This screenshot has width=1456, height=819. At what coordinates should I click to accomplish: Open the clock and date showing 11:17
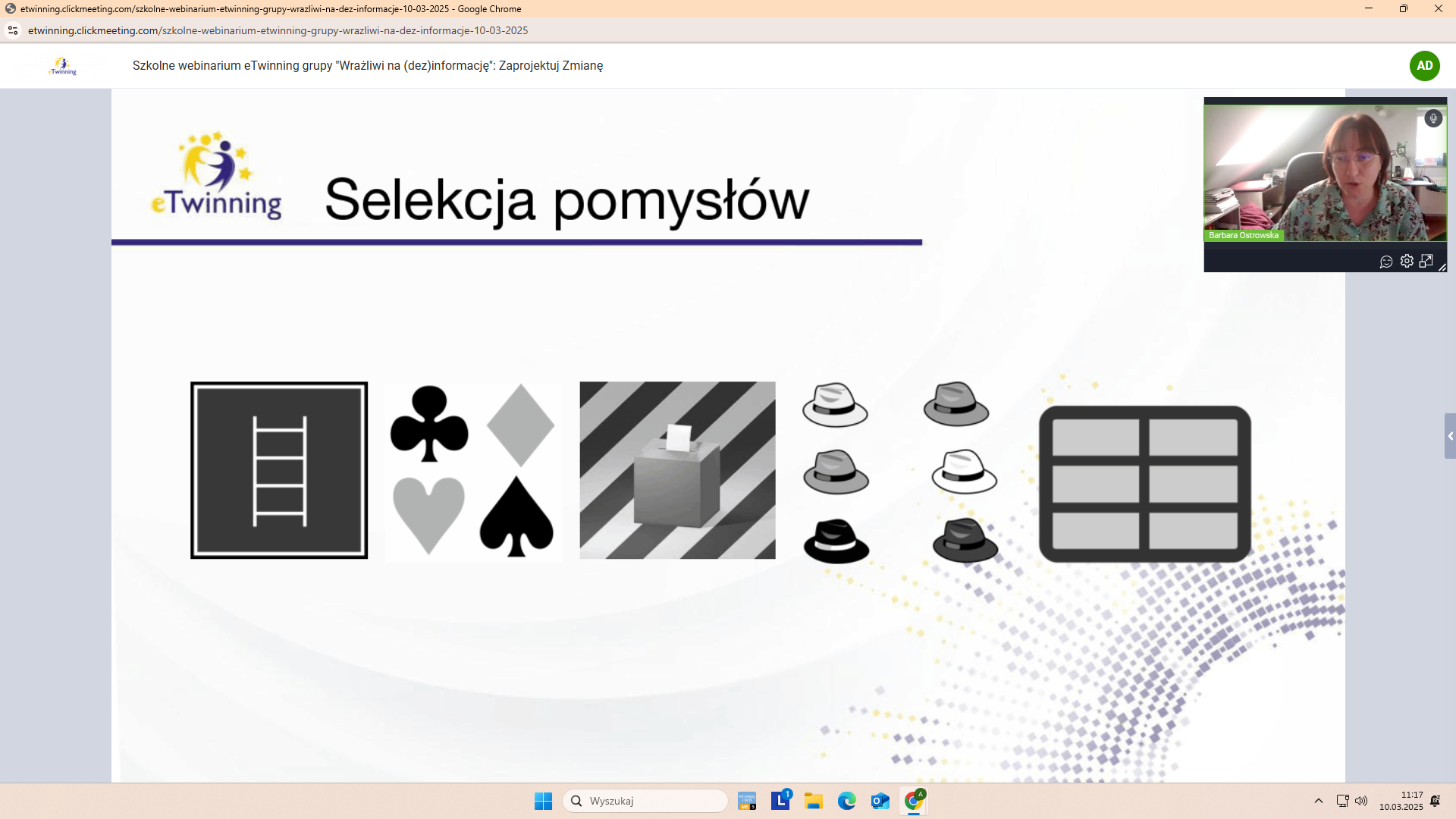point(1401,801)
